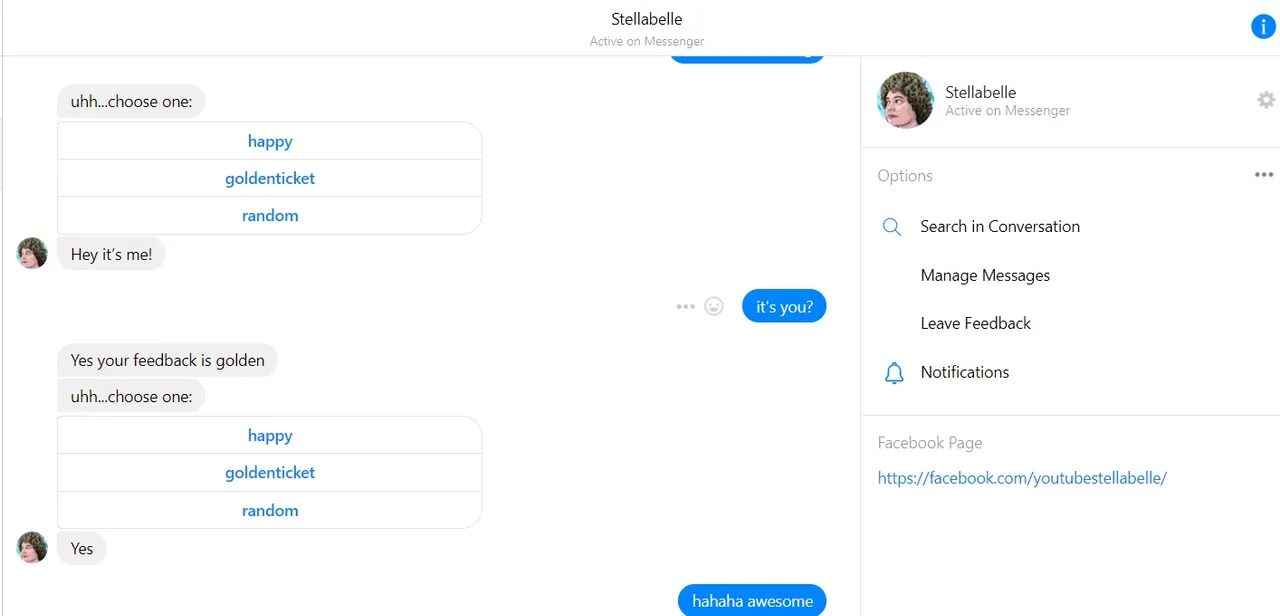Choose "happy" in the lower quick-reply set
Image resolution: width=1280 pixels, height=616 pixels.
(270, 435)
